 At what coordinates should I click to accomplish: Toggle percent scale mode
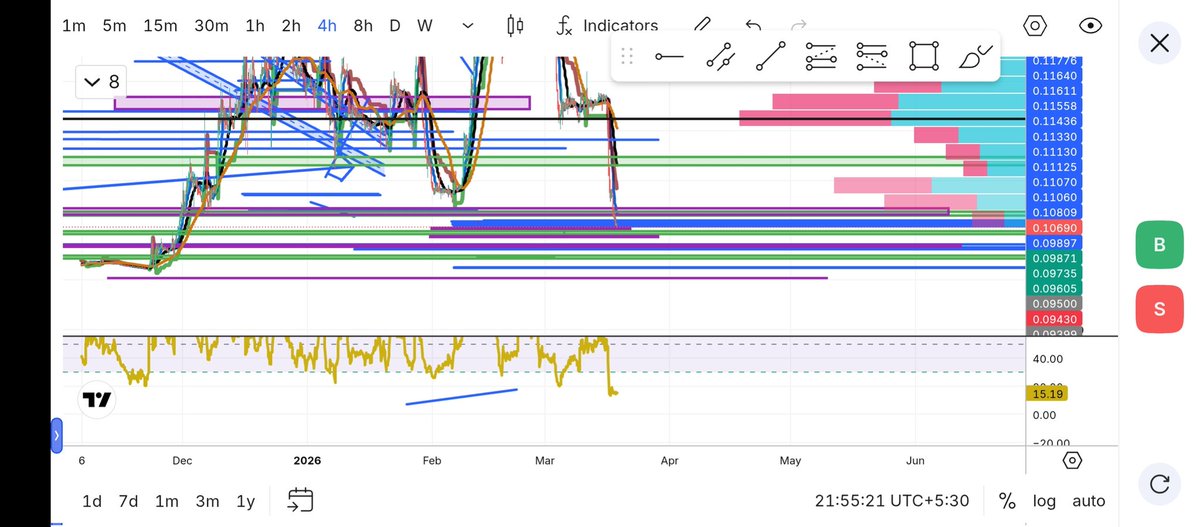1007,501
